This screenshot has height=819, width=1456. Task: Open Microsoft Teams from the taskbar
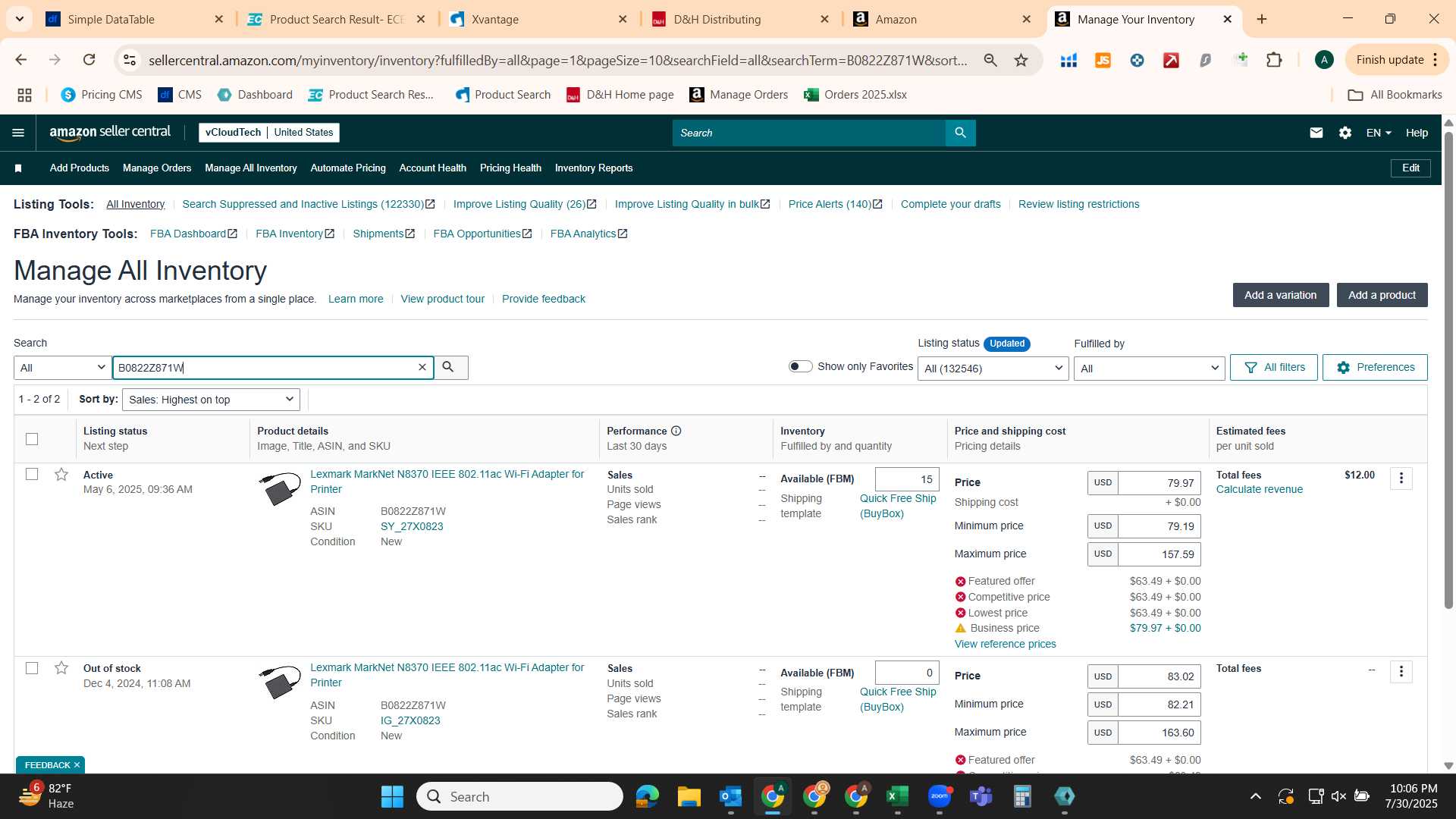tap(981, 796)
